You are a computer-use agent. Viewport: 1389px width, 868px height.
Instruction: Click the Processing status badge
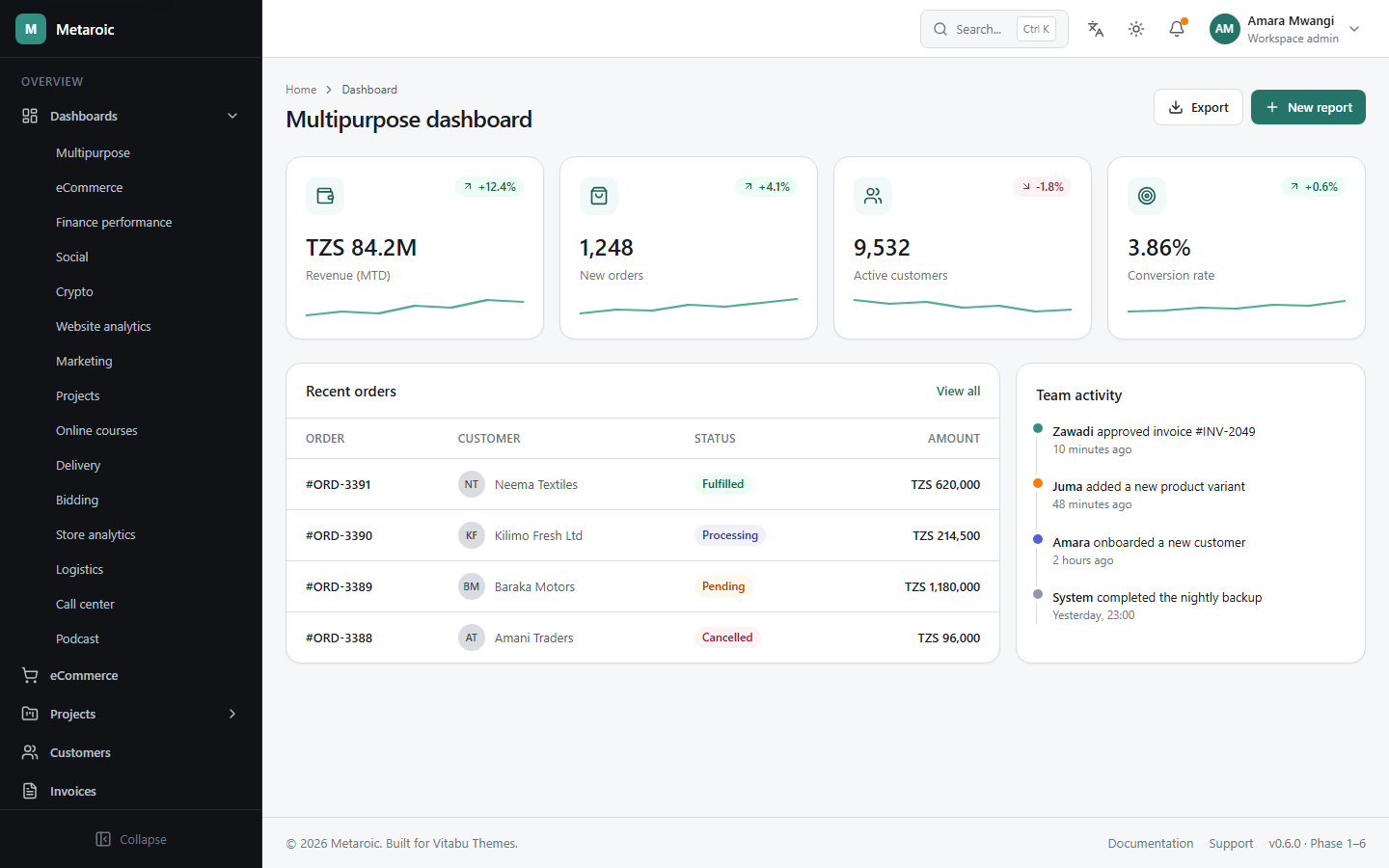click(730, 535)
